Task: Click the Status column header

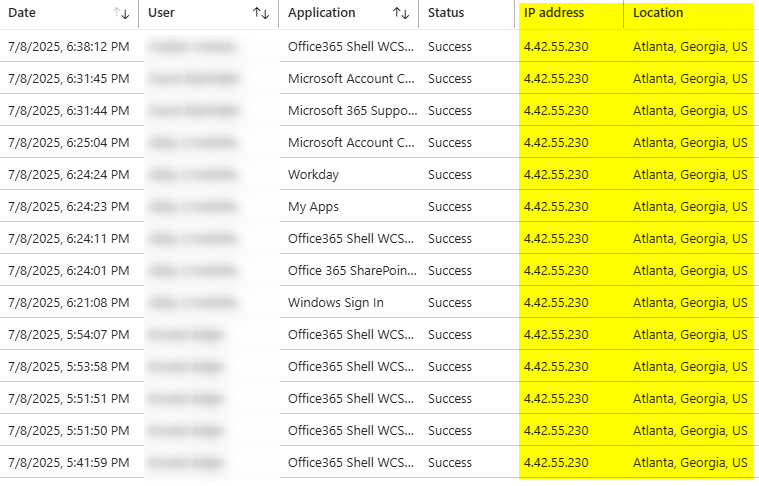Action: point(446,13)
